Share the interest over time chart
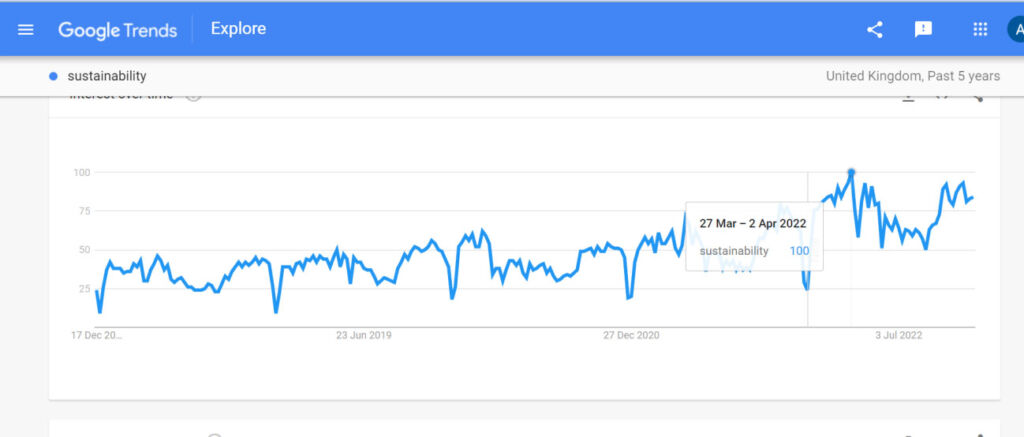Image resolution: width=1024 pixels, height=437 pixels. point(976,96)
